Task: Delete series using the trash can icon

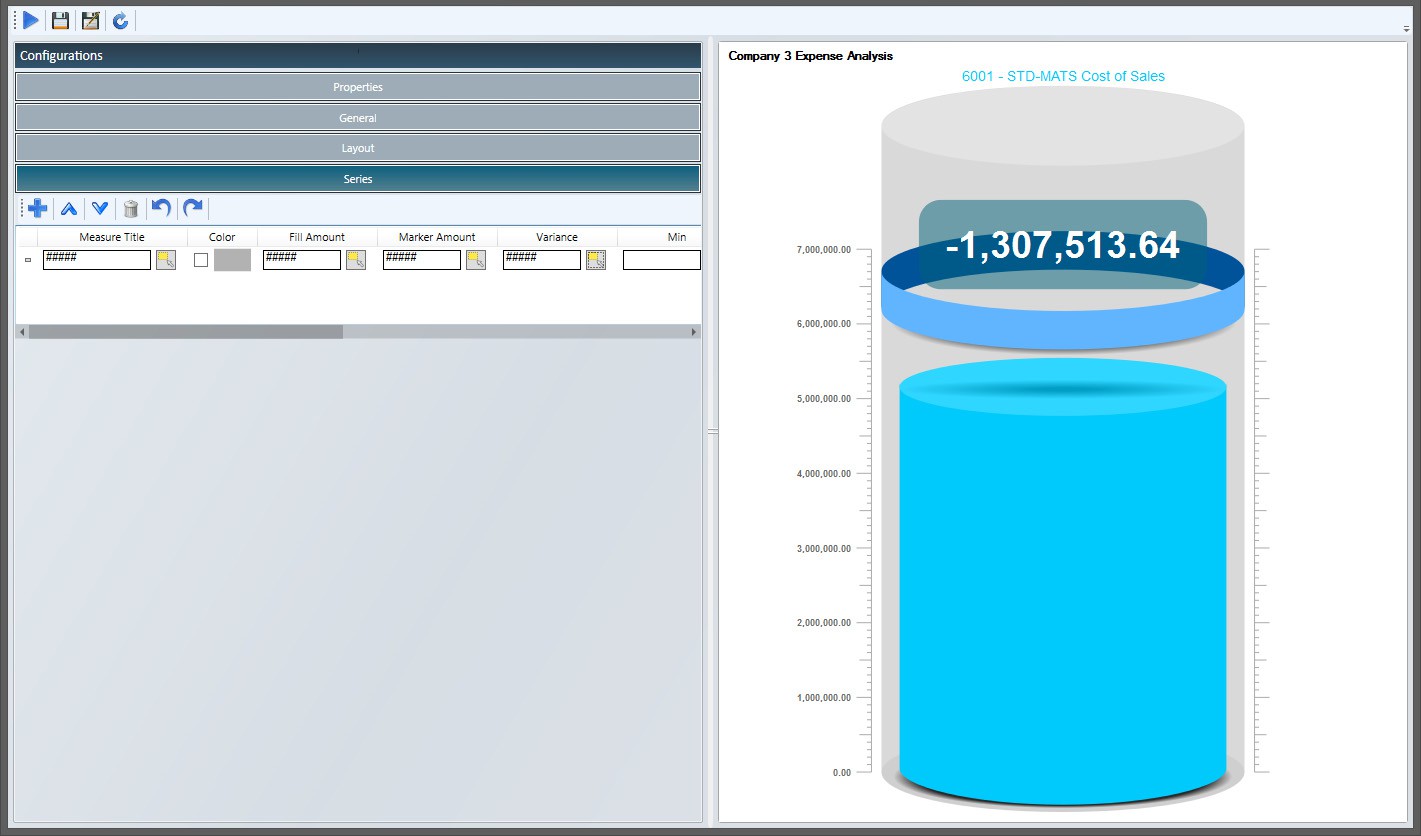Action: tap(131, 208)
